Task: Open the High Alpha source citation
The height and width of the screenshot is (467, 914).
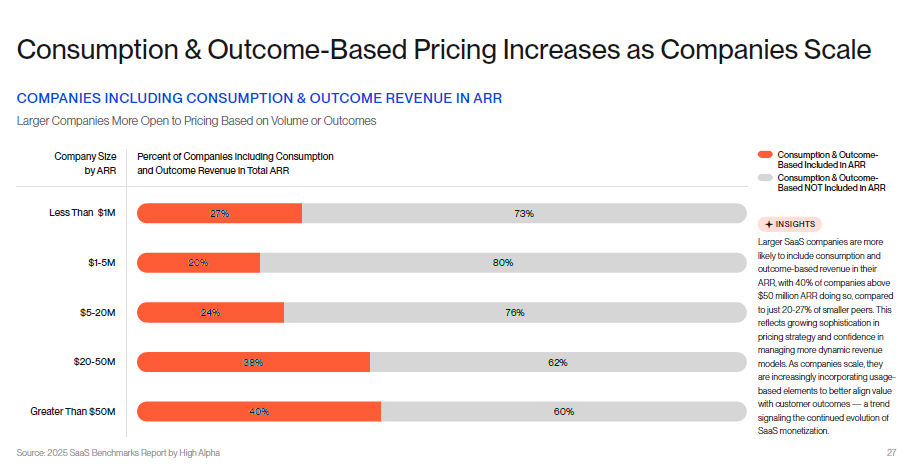Action: pyautogui.click(x=118, y=453)
